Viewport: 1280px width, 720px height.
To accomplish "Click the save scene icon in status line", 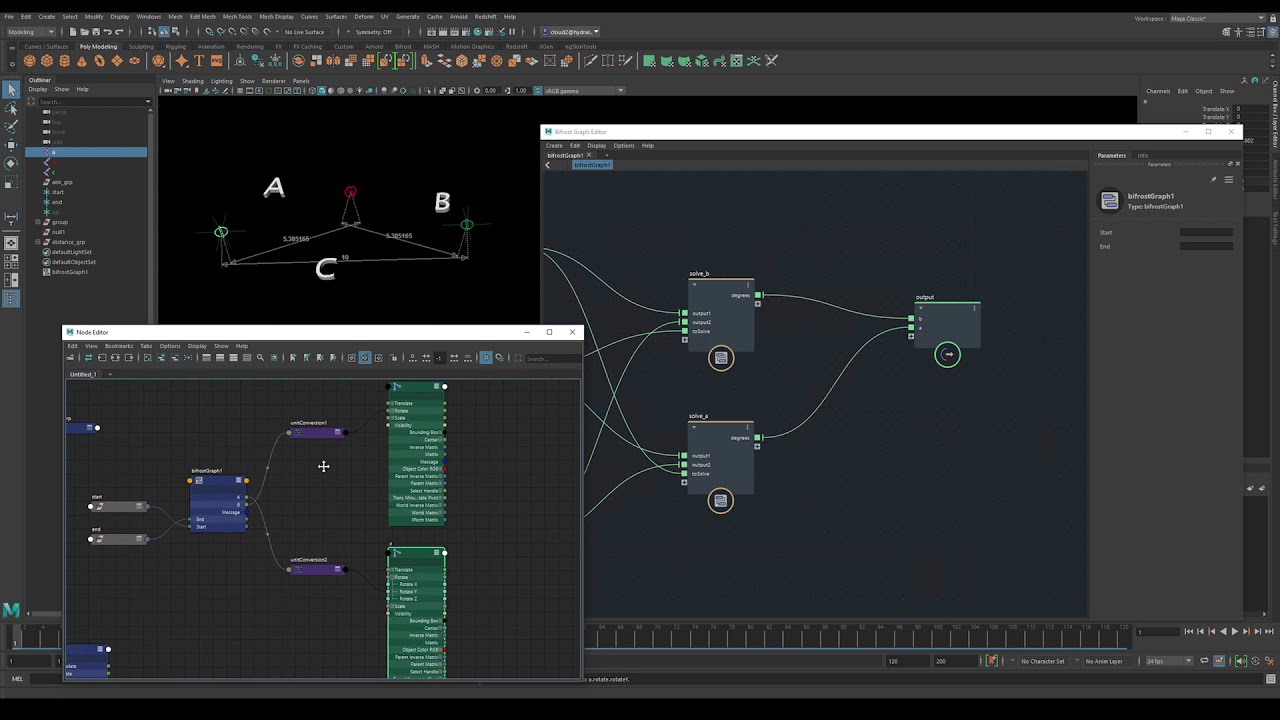I will [95, 32].
